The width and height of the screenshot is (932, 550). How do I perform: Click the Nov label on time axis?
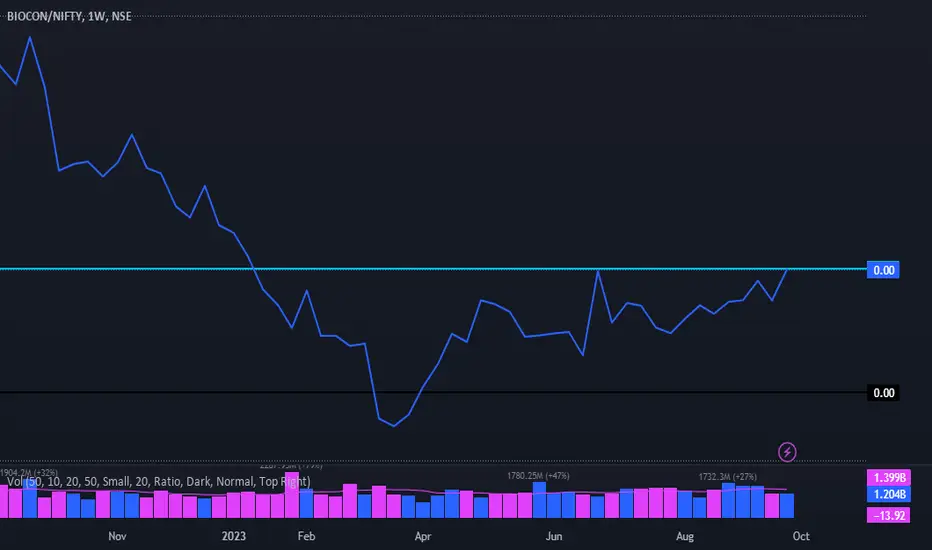[x=117, y=536]
